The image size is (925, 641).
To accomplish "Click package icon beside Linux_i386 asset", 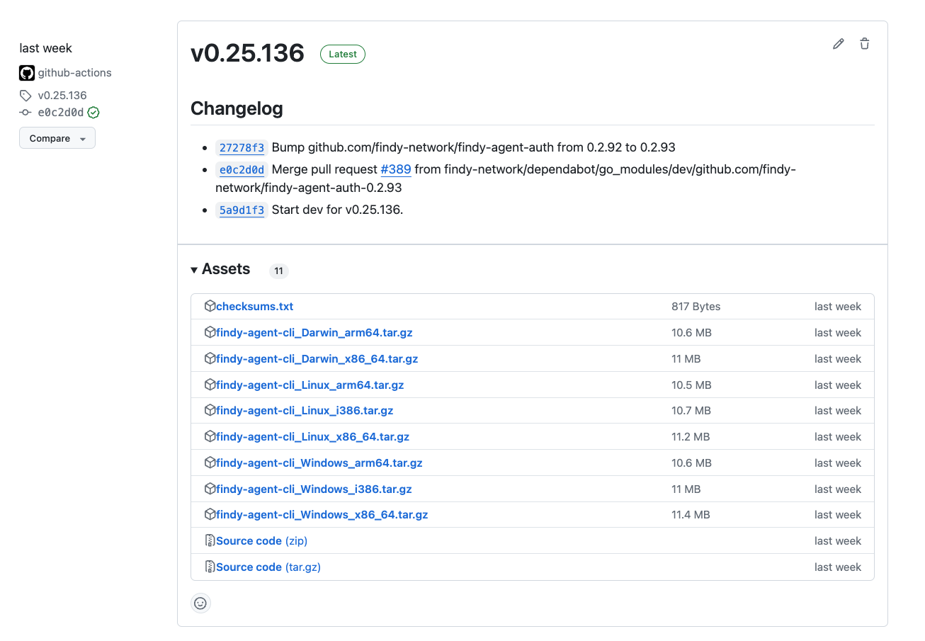I will 209,410.
